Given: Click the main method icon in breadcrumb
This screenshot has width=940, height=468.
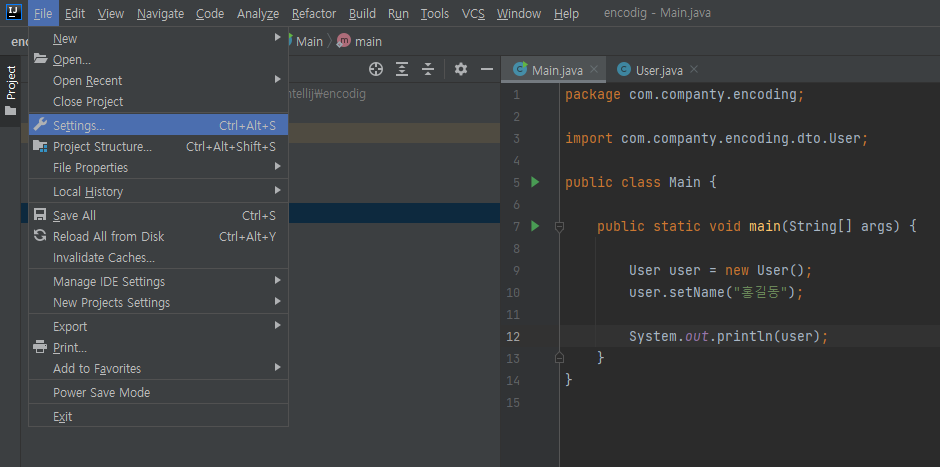Looking at the screenshot, I should [x=344, y=41].
